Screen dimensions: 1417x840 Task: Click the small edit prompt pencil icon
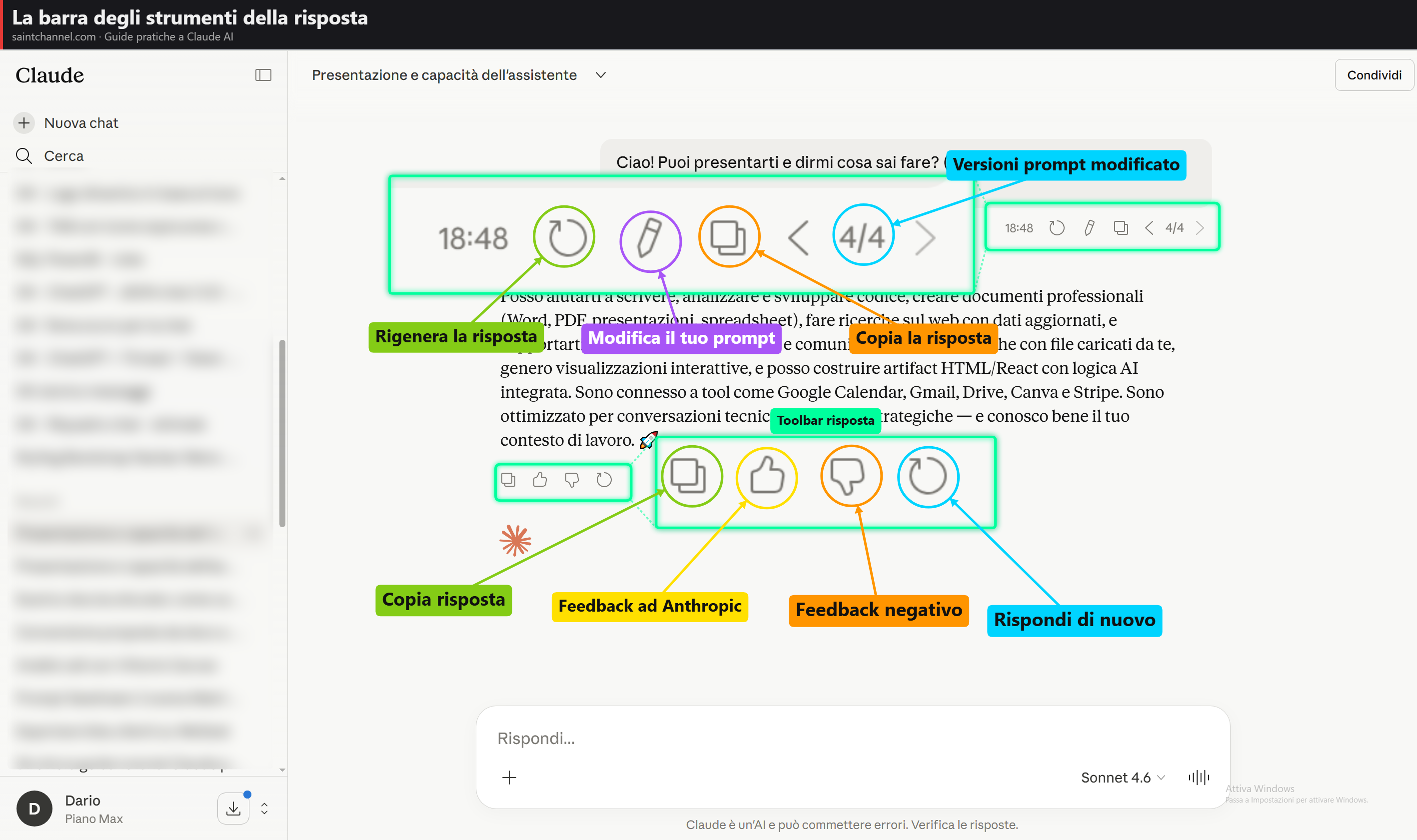[x=1089, y=228]
